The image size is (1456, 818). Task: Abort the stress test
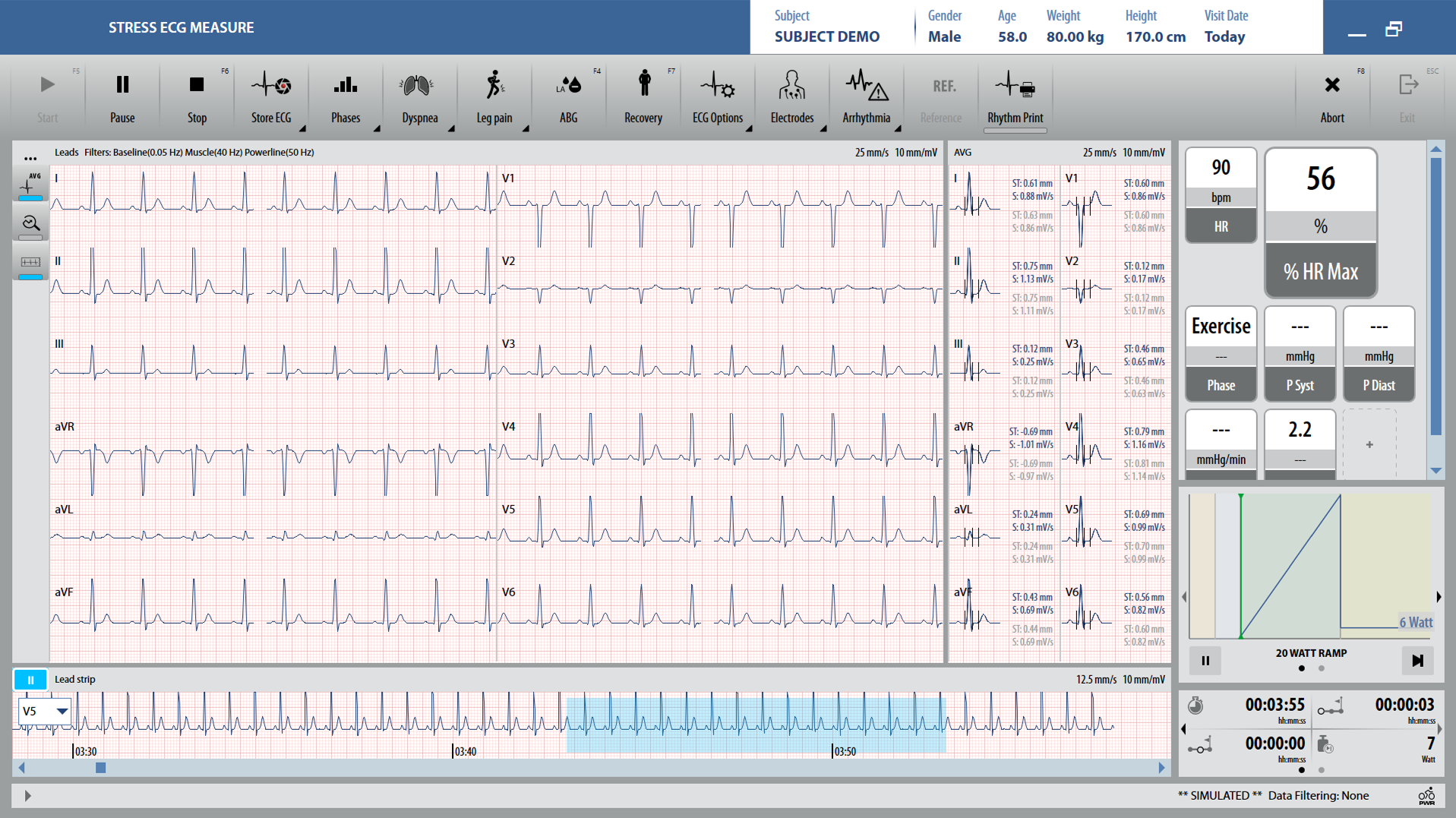point(1331,96)
